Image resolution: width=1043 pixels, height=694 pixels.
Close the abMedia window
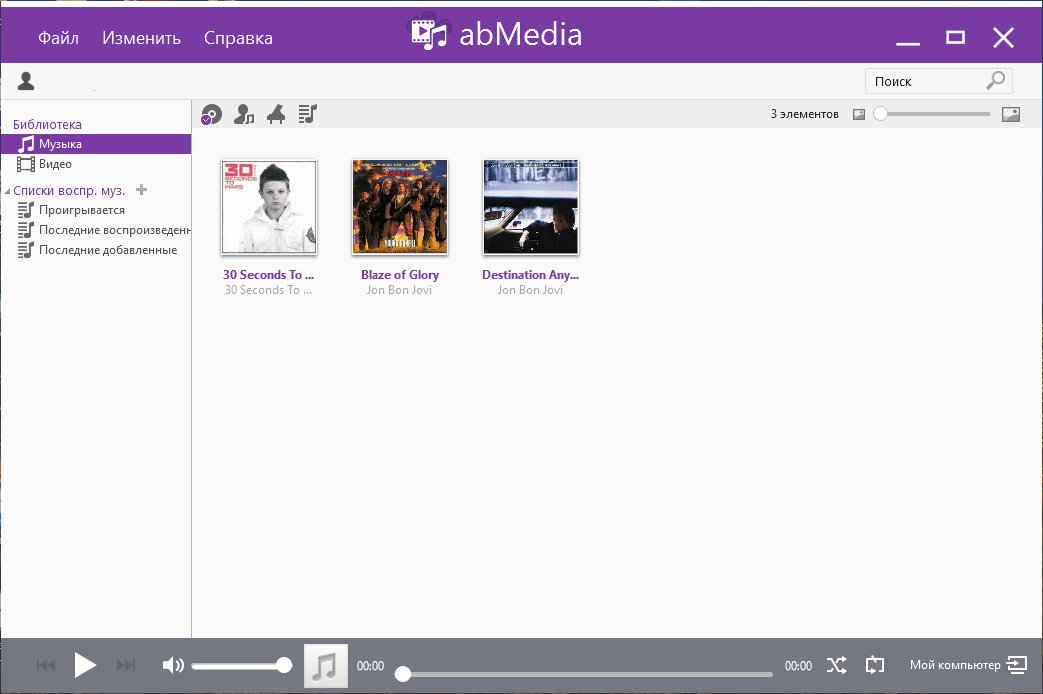tap(1003, 37)
